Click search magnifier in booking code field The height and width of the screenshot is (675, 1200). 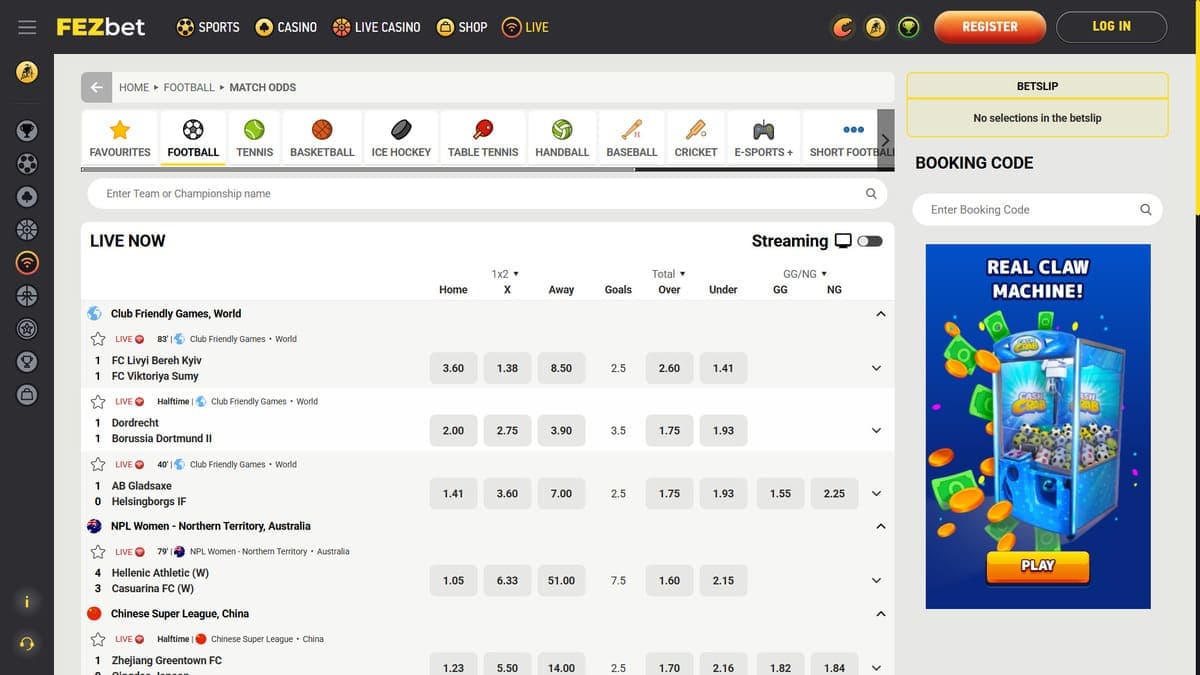coord(1146,210)
